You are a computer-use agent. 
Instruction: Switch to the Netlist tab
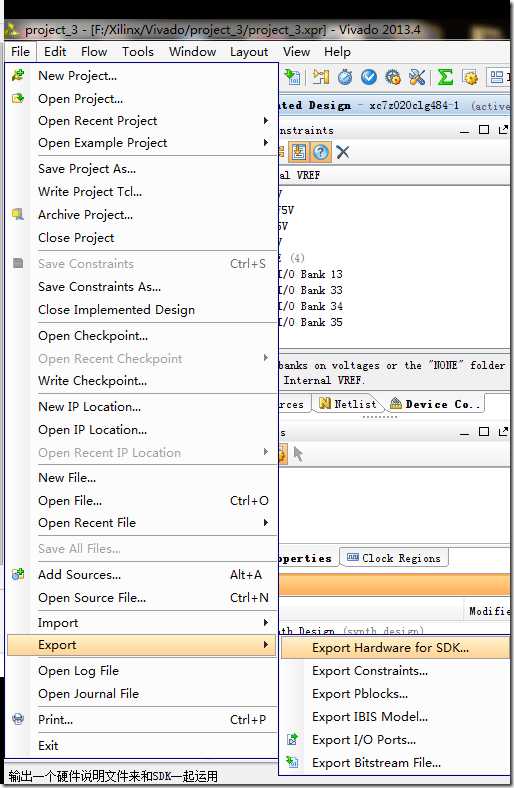click(x=348, y=404)
